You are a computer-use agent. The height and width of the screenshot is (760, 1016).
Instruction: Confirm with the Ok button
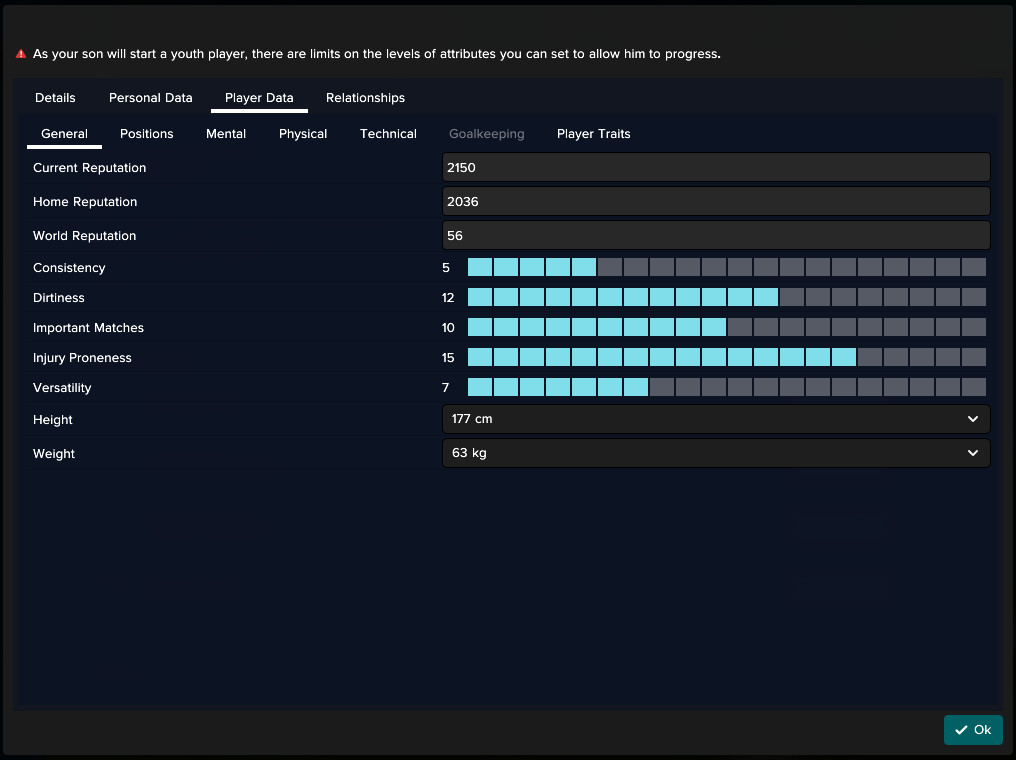click(973, 730)
